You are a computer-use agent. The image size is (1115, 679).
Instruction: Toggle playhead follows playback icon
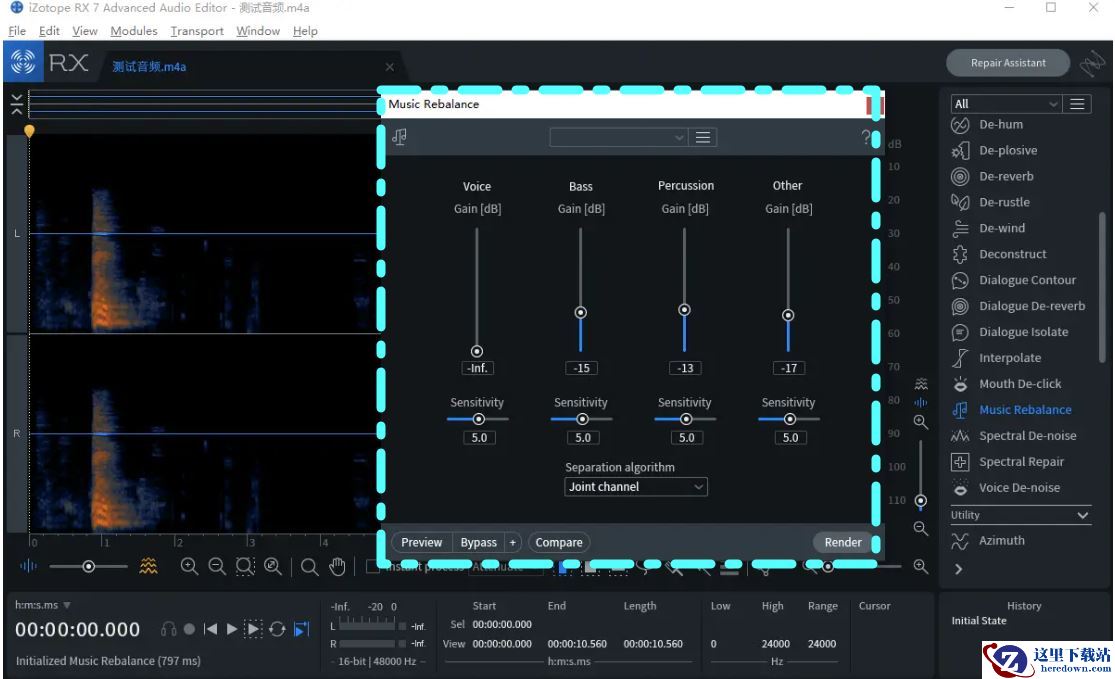tap(302, 629)
